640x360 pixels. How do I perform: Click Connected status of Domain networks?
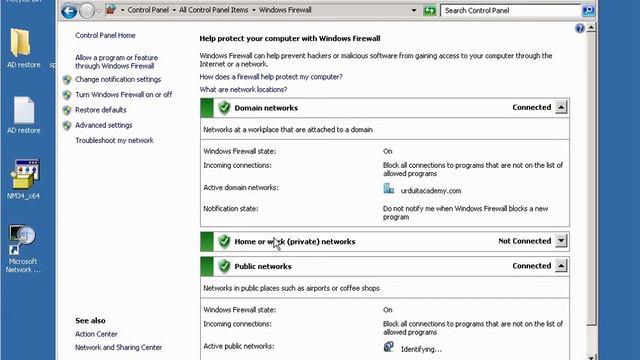[531, 107]
